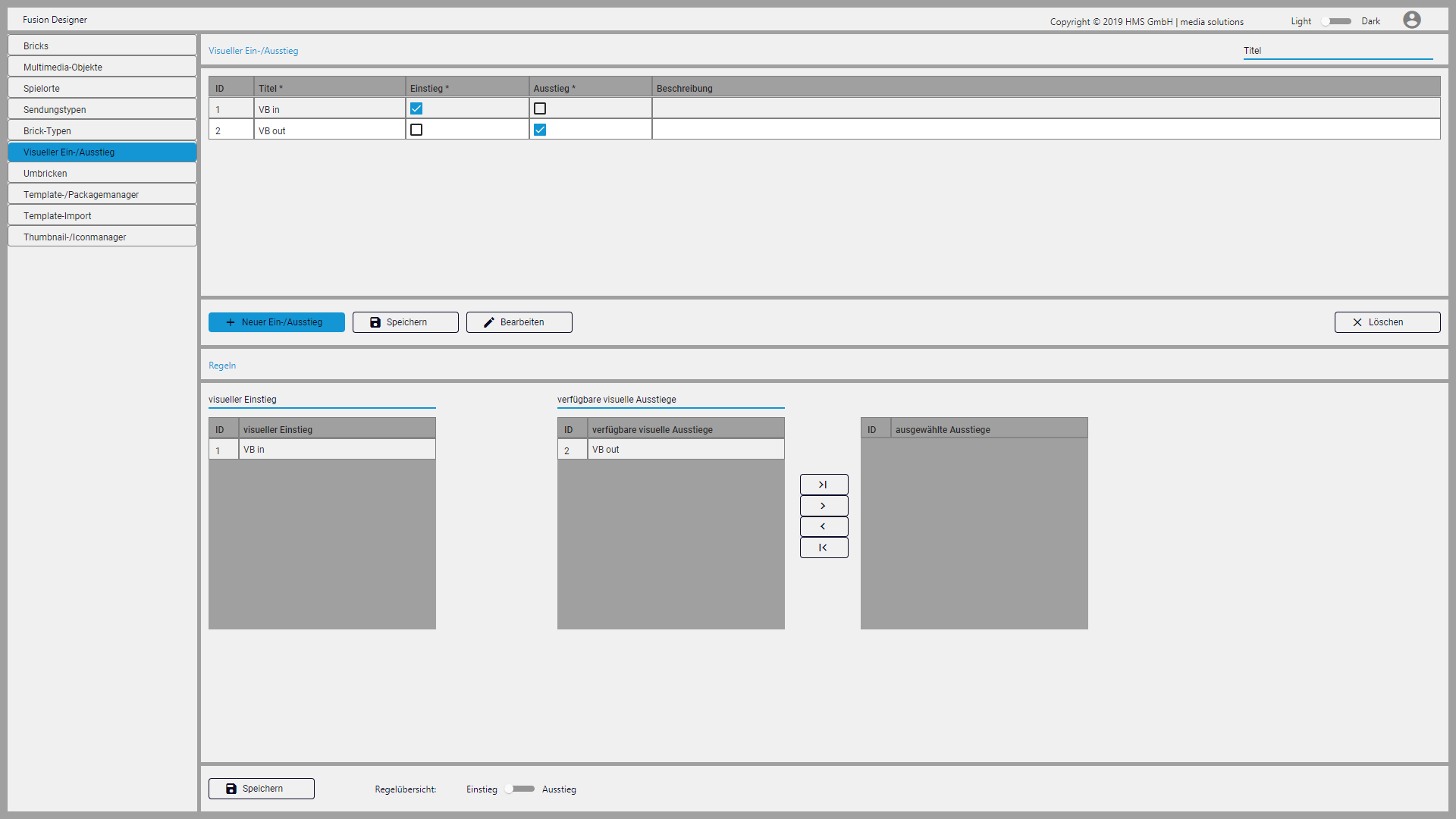Viewport: 1456px width, 819px height.
Task: Toggle Regelübersicht Einstieg/Ausstieg switch
Action: click(x=519, y=789)
